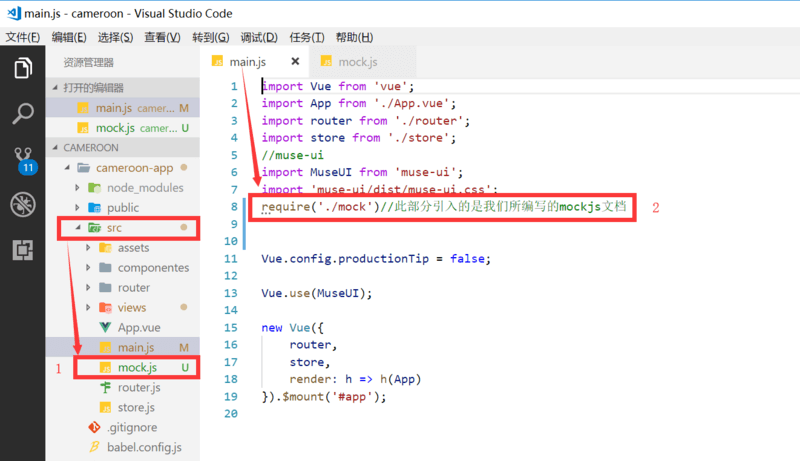Open the Search magnifier in activity bar

[x=23, y=113]
